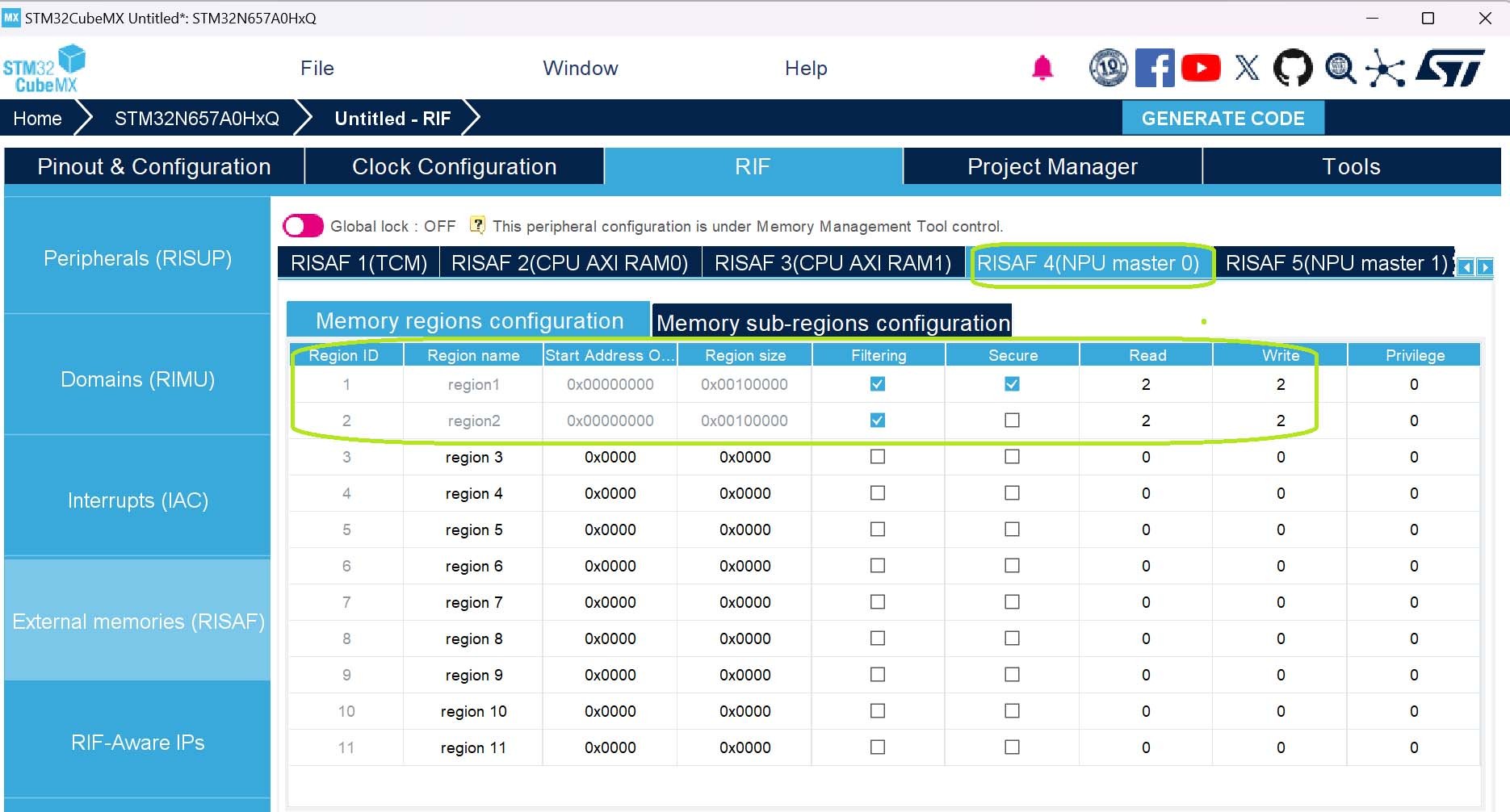Enable Filtering for region 3
This screenshot has width=1510, height=812.
click(878, 457)
